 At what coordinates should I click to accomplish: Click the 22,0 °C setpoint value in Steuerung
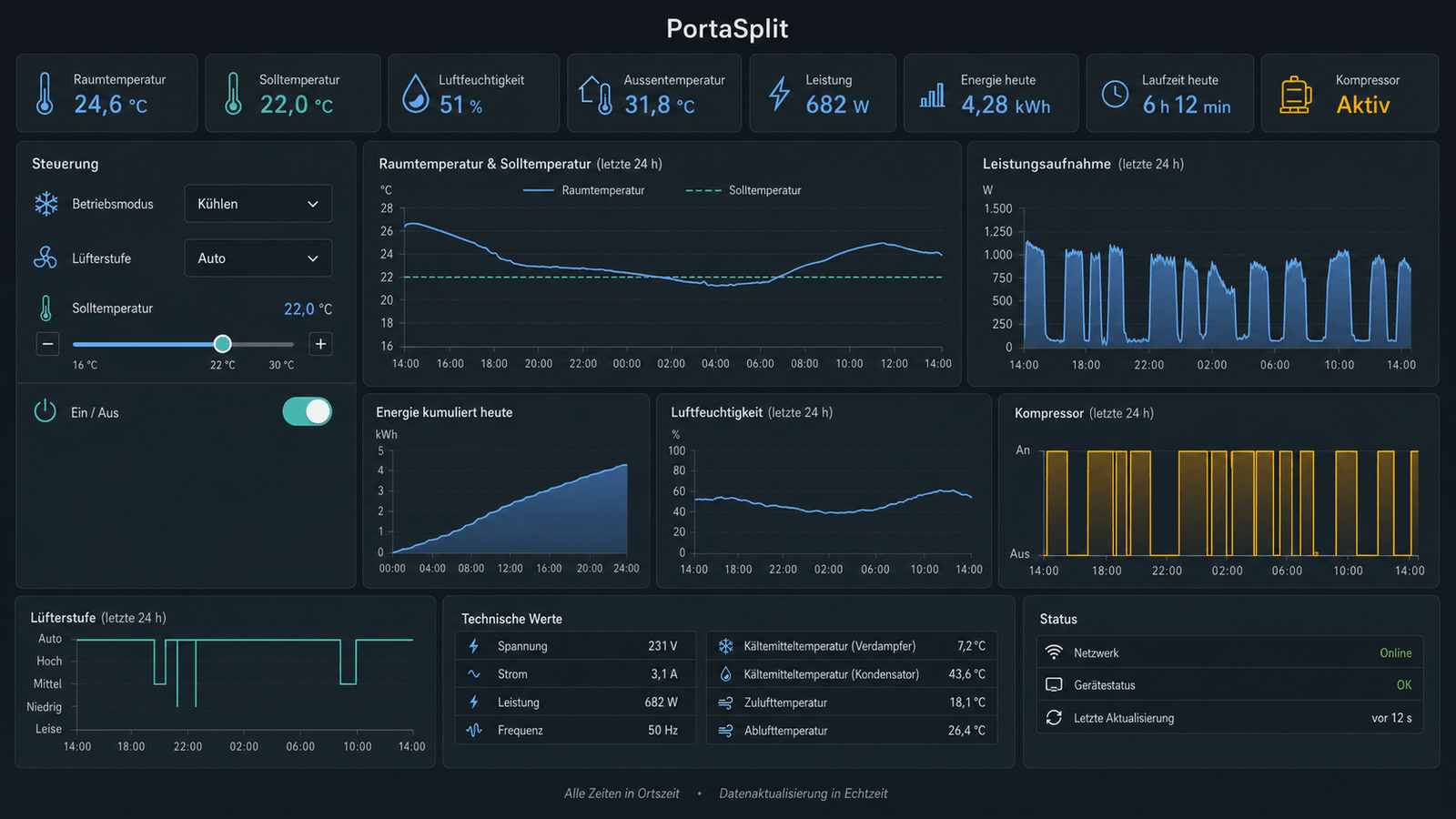(x=308, y=309)
